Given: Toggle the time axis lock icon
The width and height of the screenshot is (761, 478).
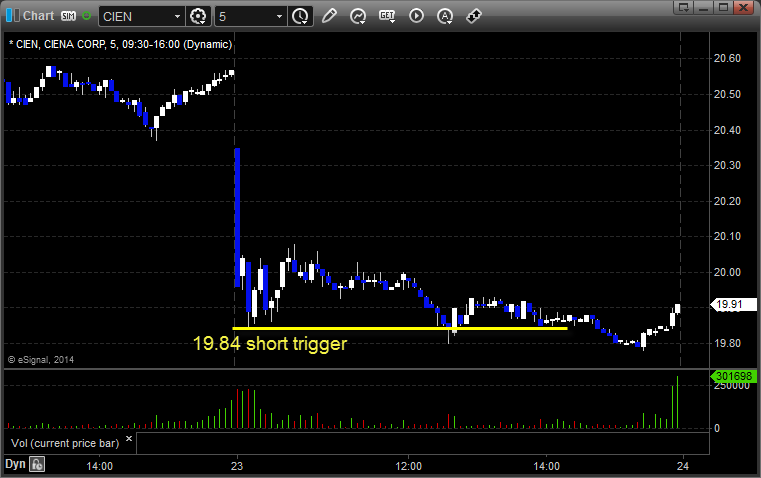Looking at the screenshot, I should coord(37,464).
